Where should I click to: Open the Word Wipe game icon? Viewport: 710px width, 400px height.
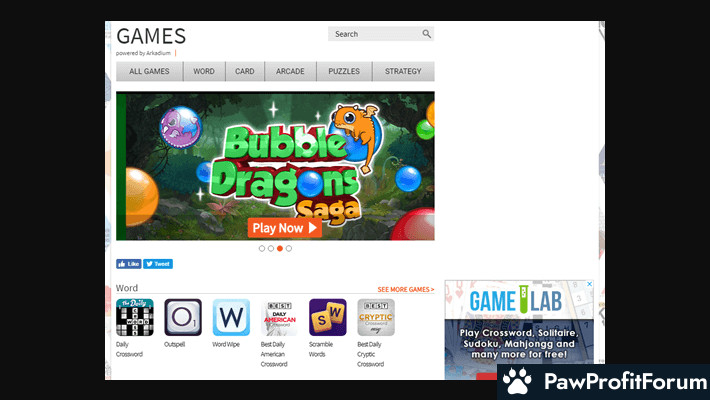(231, 317)
